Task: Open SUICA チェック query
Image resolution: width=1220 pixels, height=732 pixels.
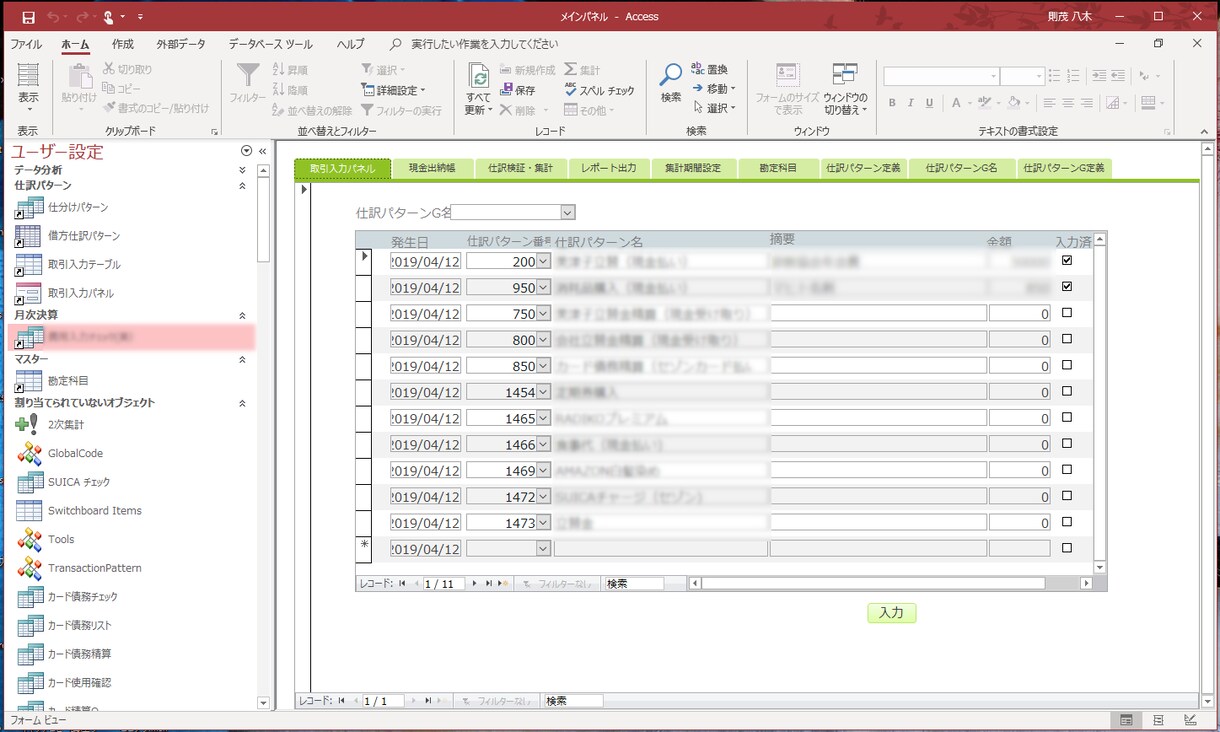Action: tap(64, 482)
